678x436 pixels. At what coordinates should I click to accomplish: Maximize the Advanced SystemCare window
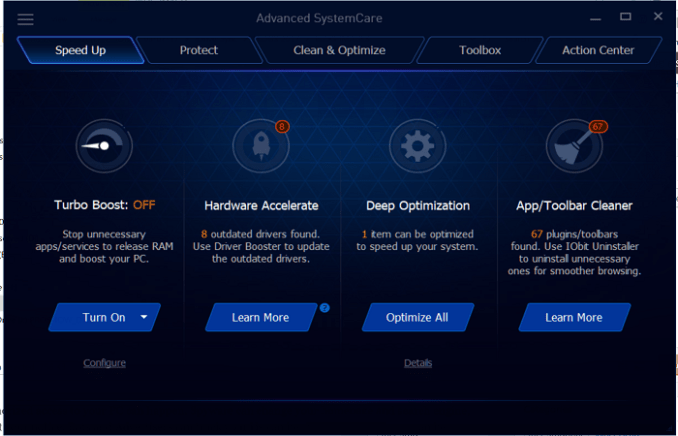(625, 17)
